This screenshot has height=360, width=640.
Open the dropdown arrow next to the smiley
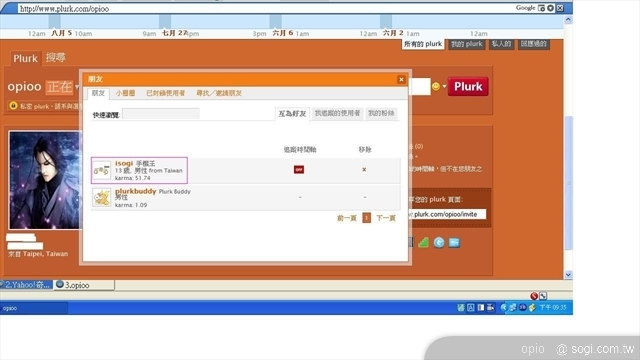point(444,87)
